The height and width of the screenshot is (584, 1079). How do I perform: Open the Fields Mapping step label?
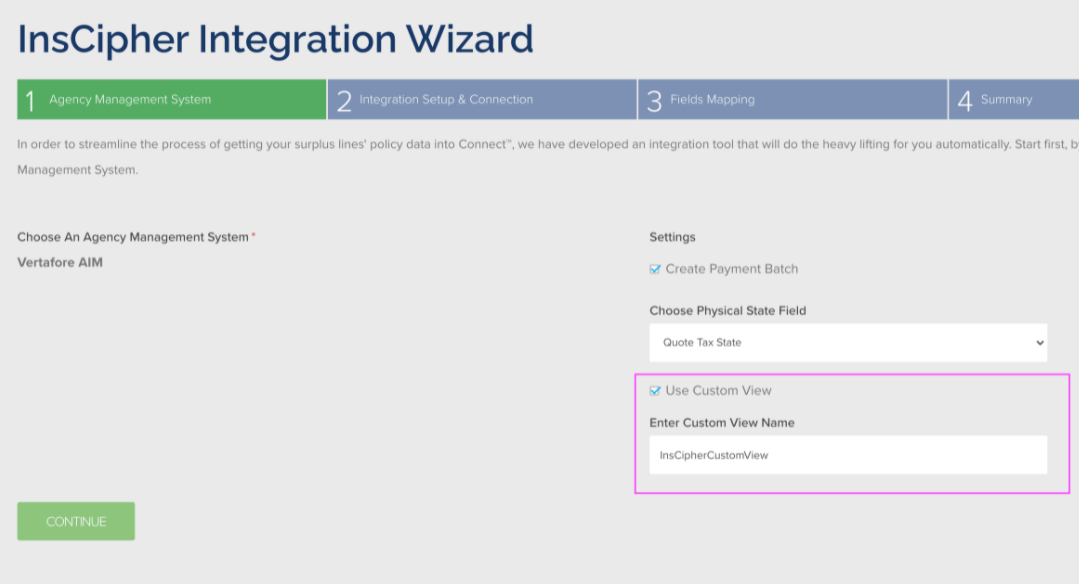712,100
